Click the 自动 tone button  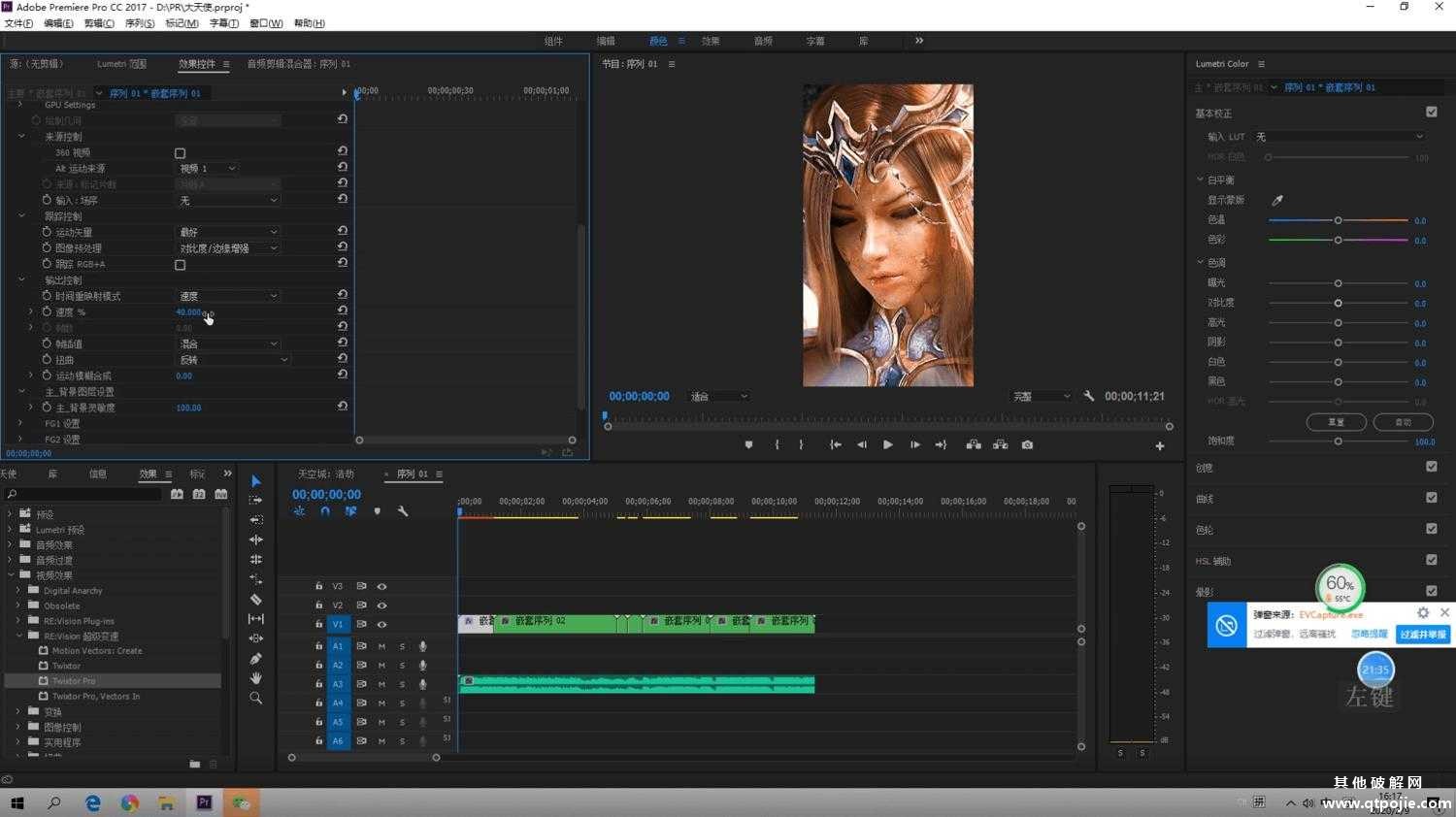pyautogui.click(x=1404, y=422)
